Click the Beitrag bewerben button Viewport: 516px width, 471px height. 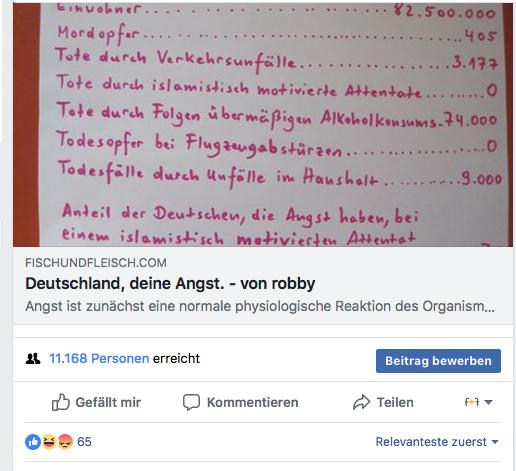coord(438,361)
